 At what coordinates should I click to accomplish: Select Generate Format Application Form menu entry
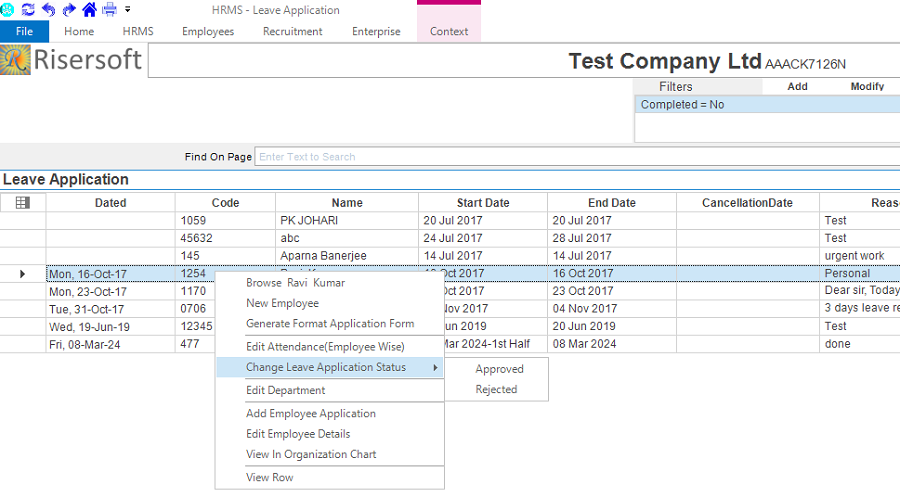pos(330,324)
